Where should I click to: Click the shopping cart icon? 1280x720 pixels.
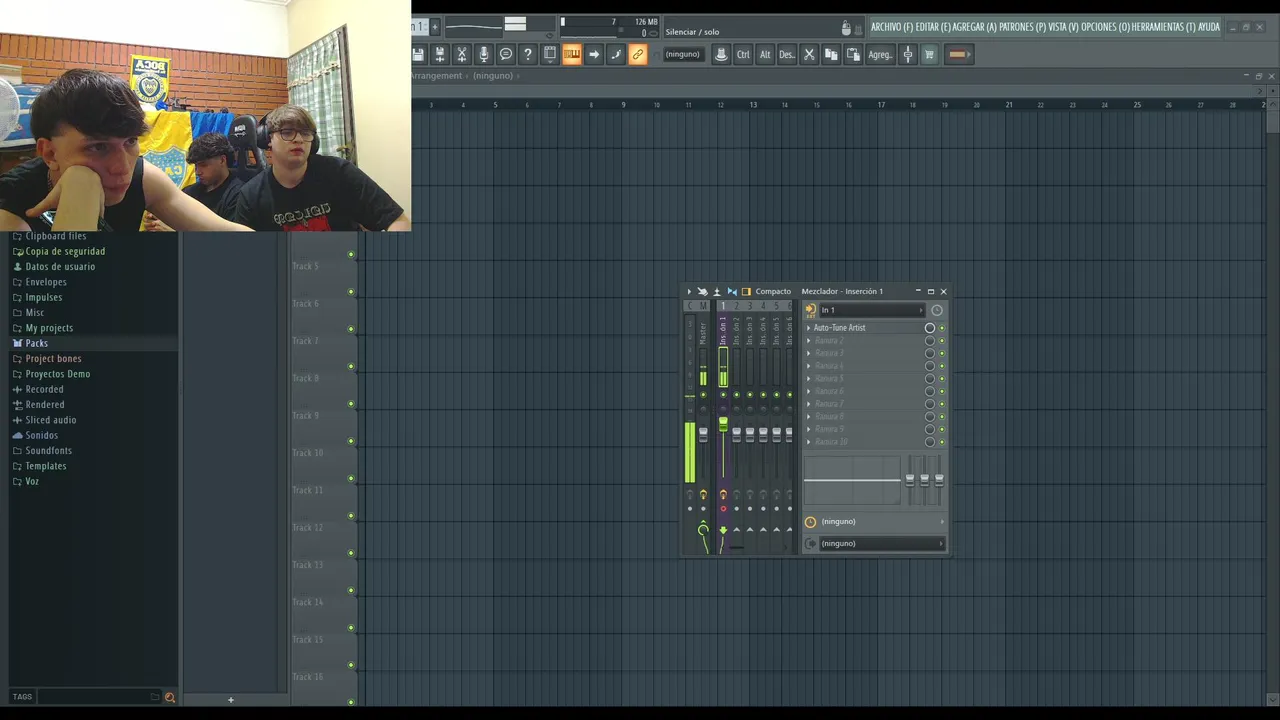click(929, 54)
